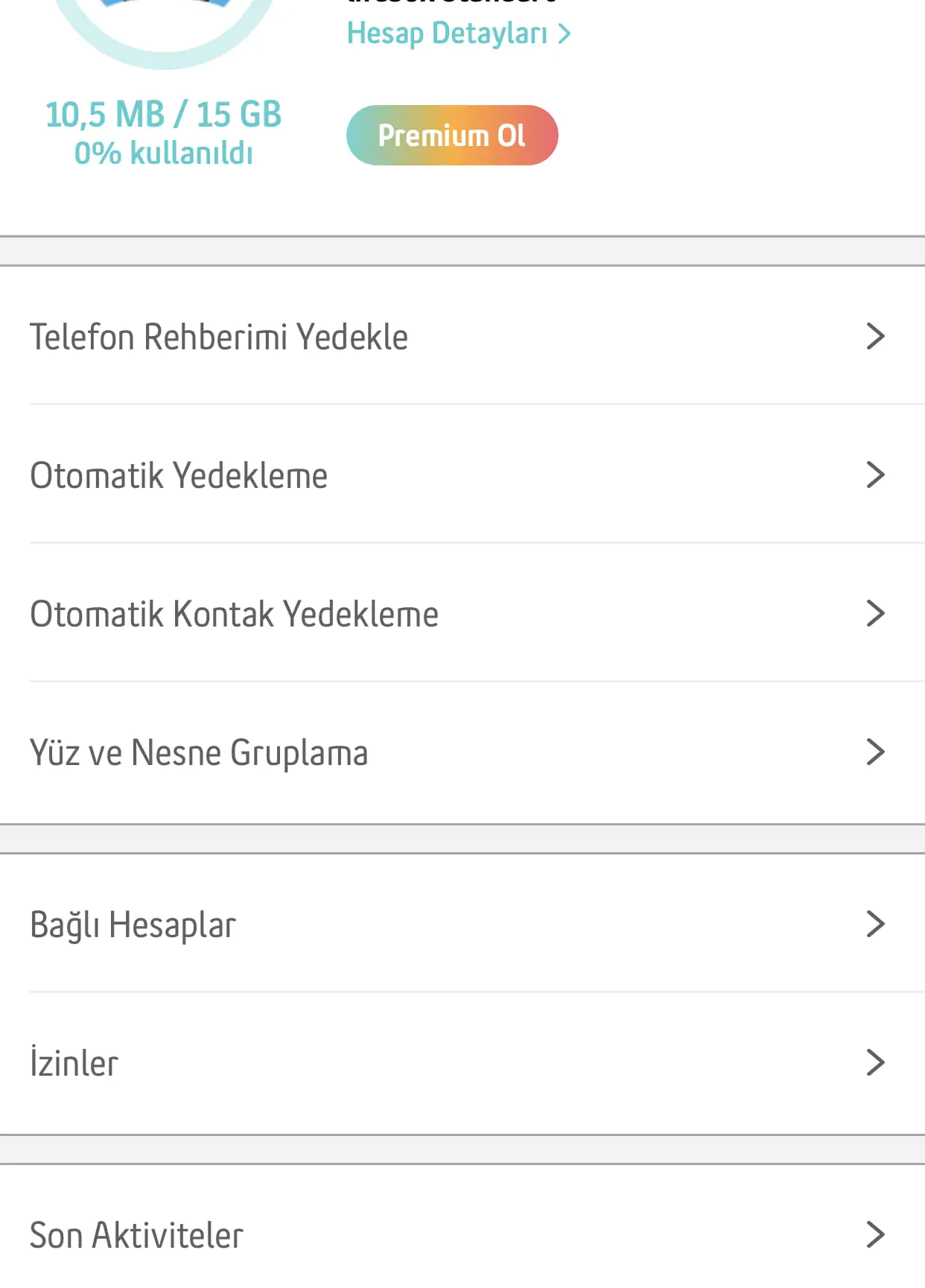Select the Otomatik Yedekleme option

[179, 475]
